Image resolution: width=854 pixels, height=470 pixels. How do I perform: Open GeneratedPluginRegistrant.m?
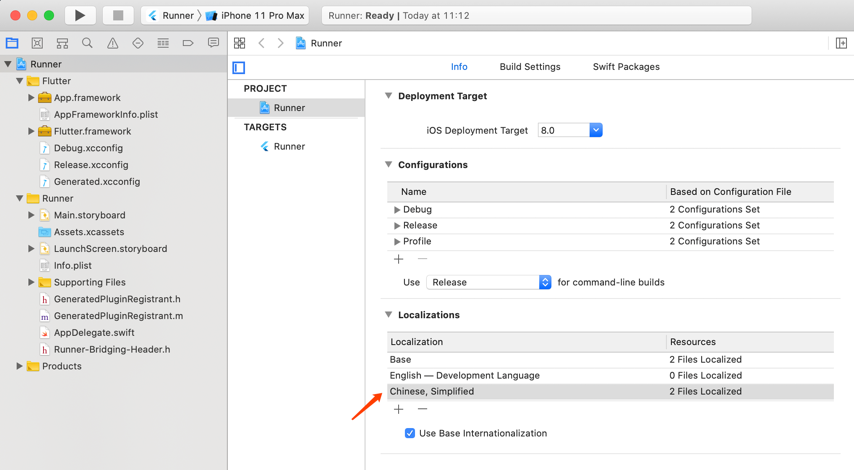[118, 316]
